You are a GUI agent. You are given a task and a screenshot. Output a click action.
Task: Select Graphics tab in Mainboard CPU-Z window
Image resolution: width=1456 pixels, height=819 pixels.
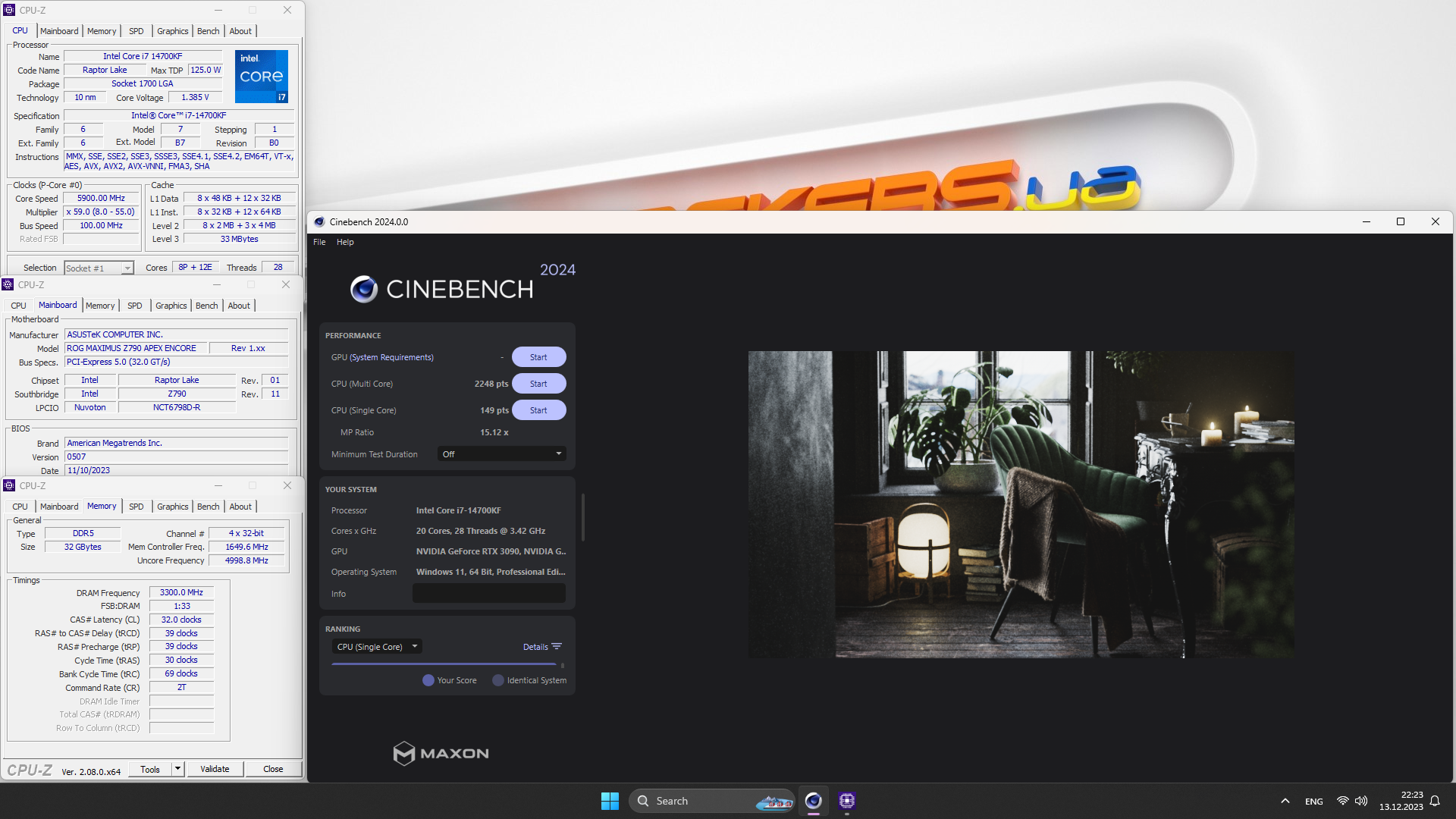tap(171, 306)
